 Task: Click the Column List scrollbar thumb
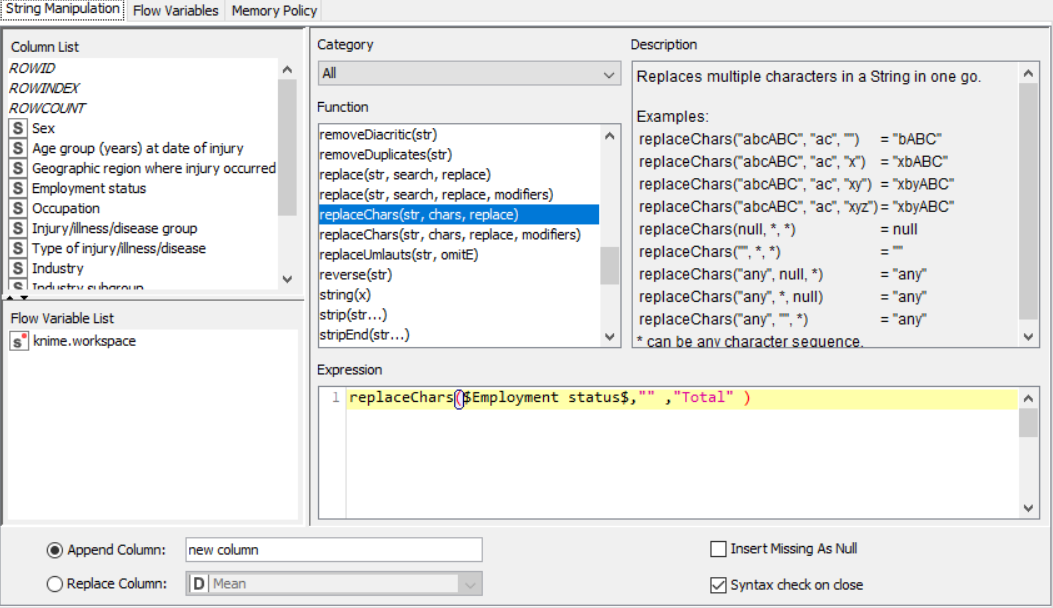tap(287, 148)
